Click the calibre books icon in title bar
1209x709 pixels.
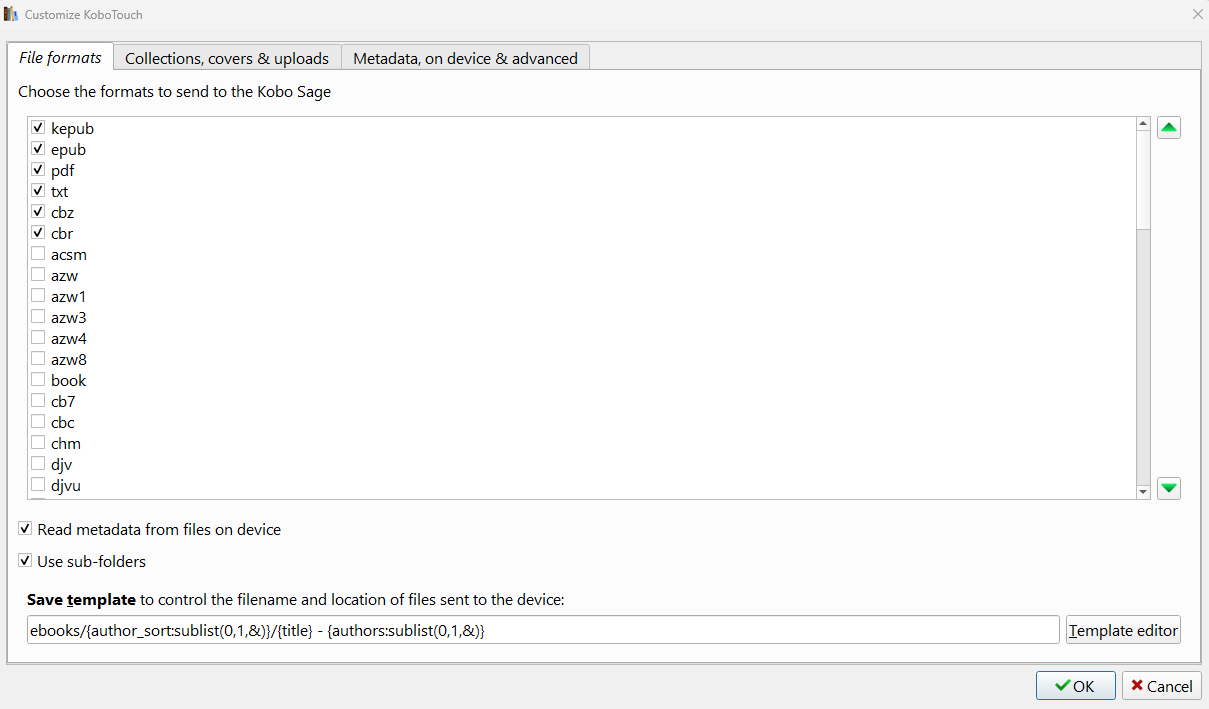tap(11, 14)
